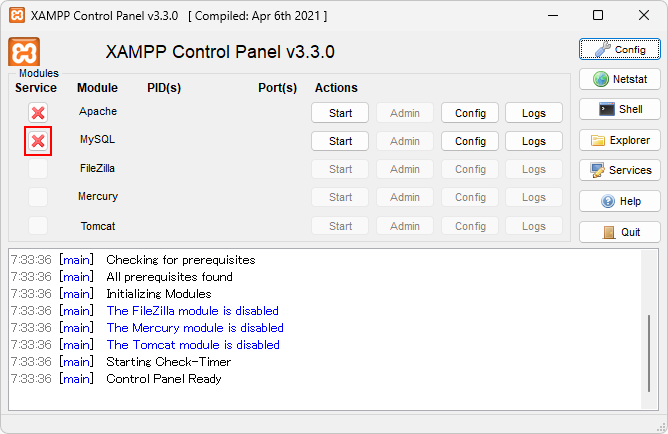The width and height of the screenshot is (668, 434).
Task: Start the MySQL module
Action: tap(340, 141)
